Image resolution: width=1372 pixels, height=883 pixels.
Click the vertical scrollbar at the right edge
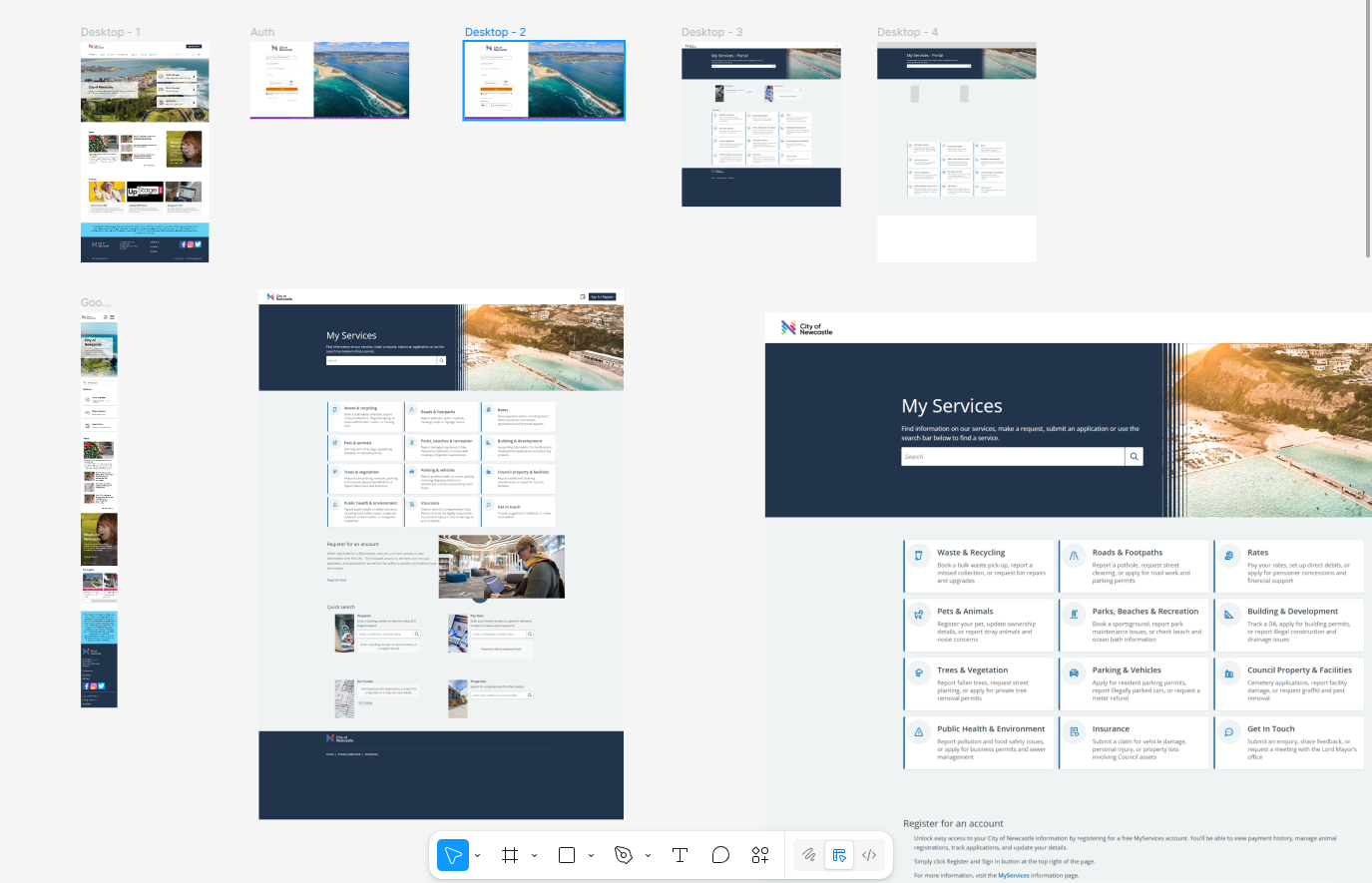click(x=1368, y=130)
